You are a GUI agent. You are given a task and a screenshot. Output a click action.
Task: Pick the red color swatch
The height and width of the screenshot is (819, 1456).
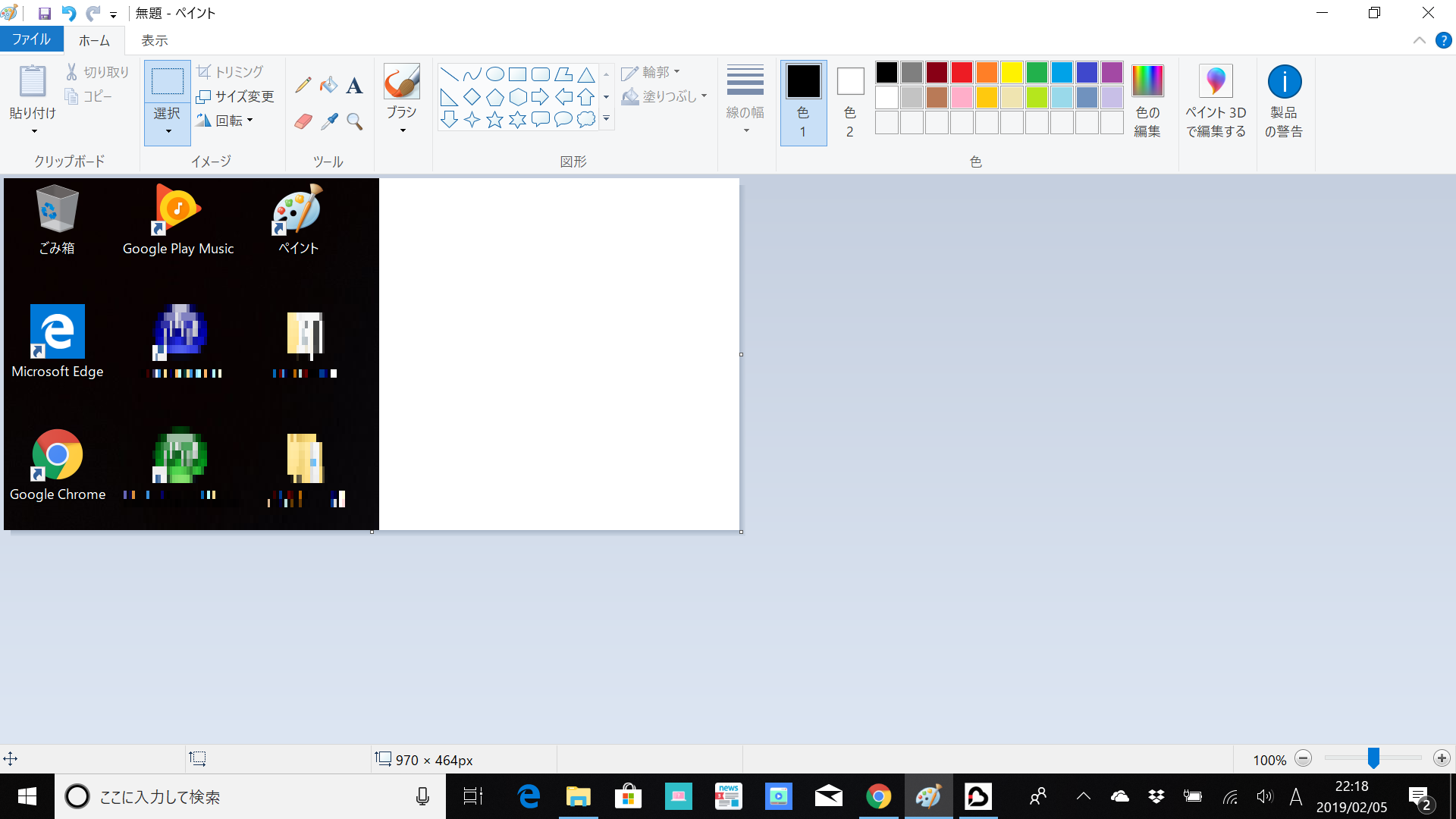tap(962, 72)
